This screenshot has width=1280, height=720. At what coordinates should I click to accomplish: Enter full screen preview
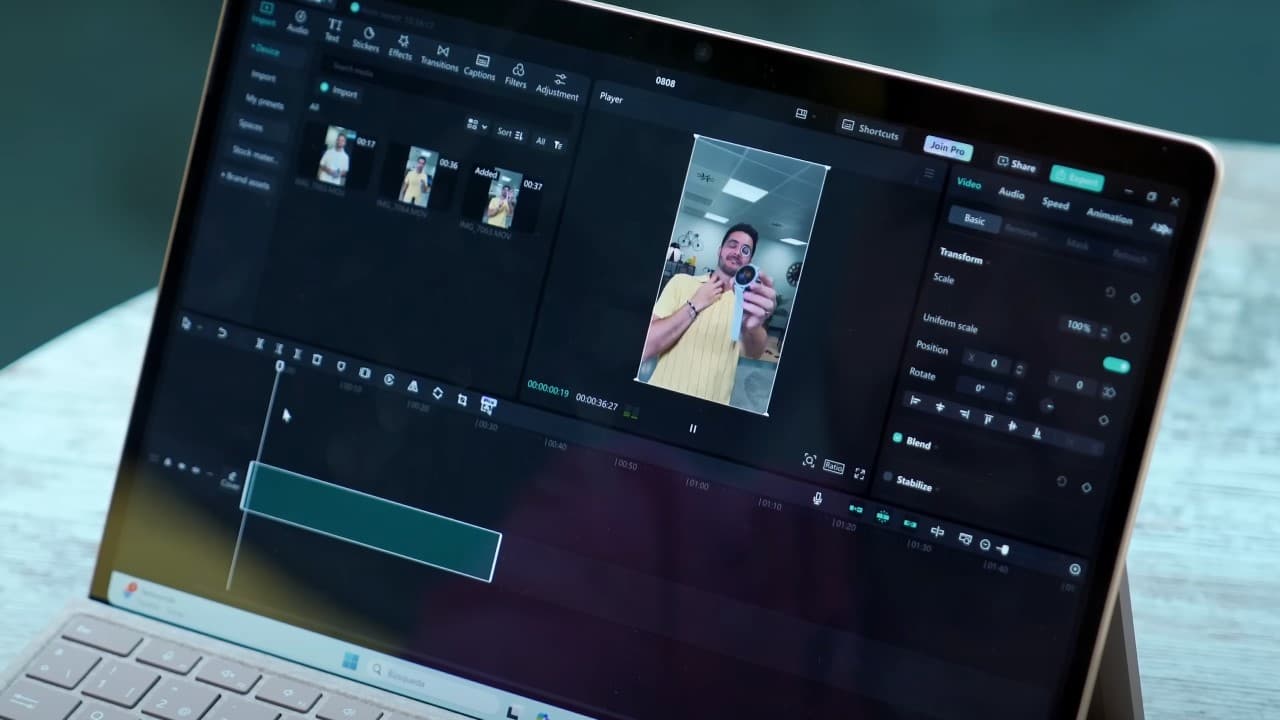click(859, 474)
